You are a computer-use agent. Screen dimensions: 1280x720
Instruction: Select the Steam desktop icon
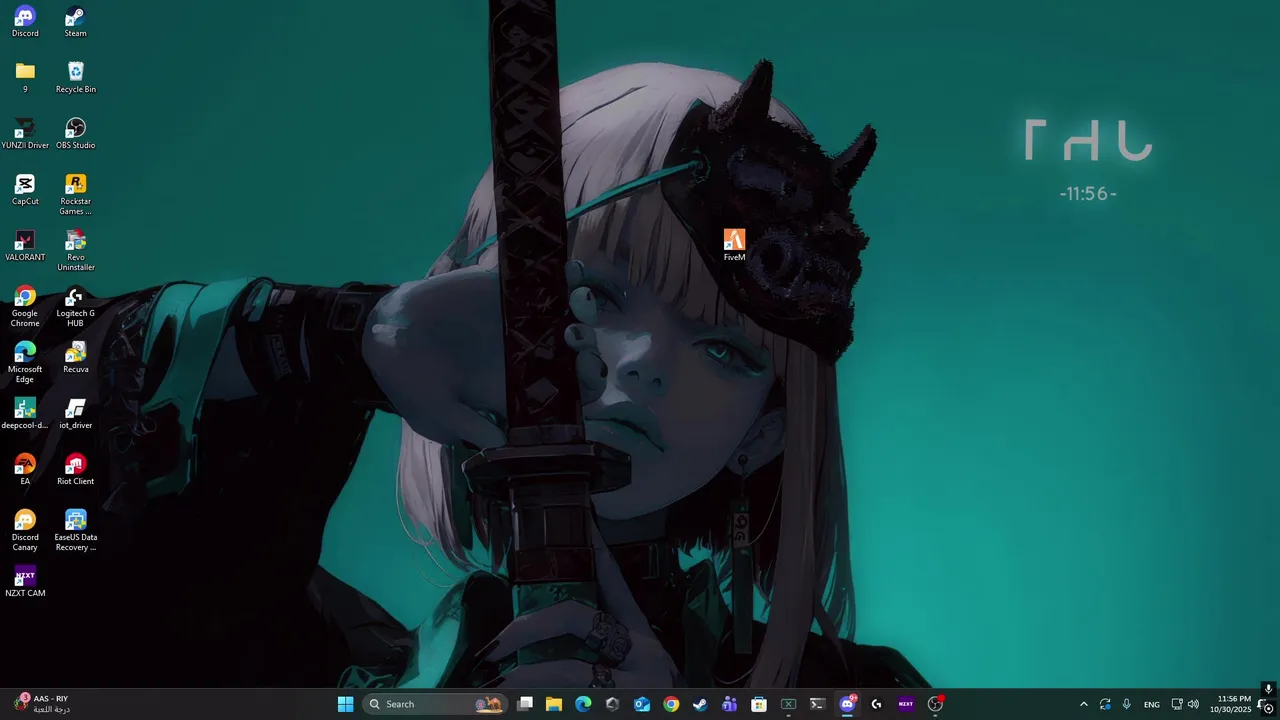(75, 22)
